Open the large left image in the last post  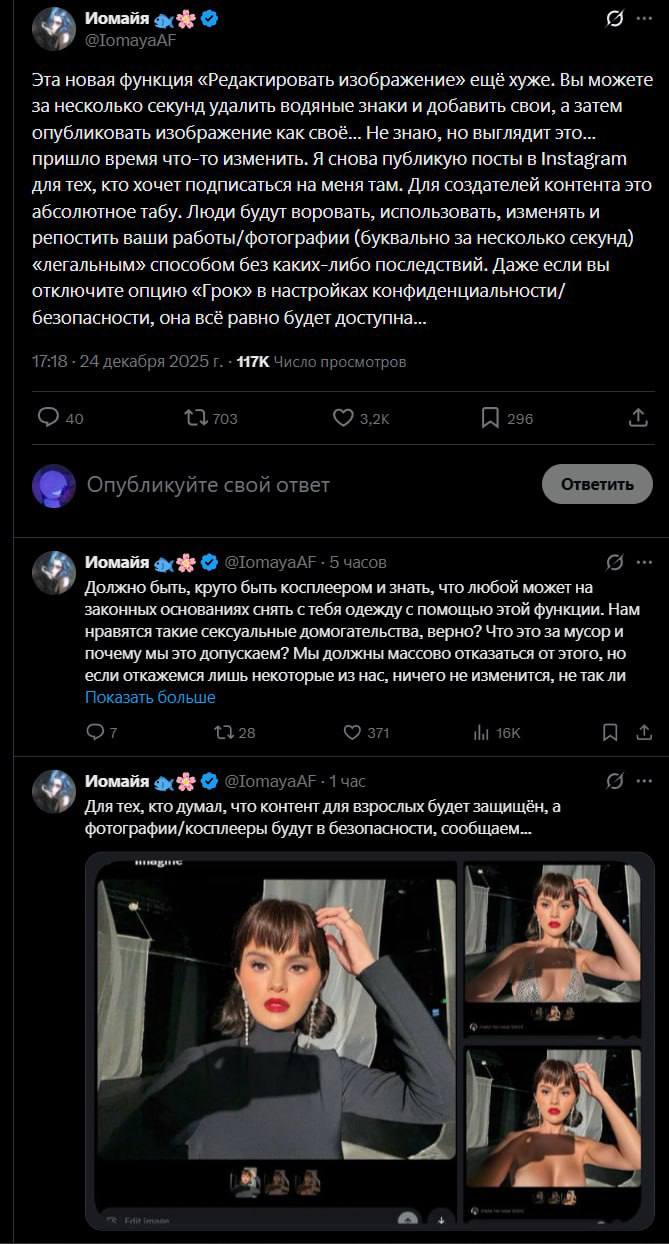(x=276, y=1040)
